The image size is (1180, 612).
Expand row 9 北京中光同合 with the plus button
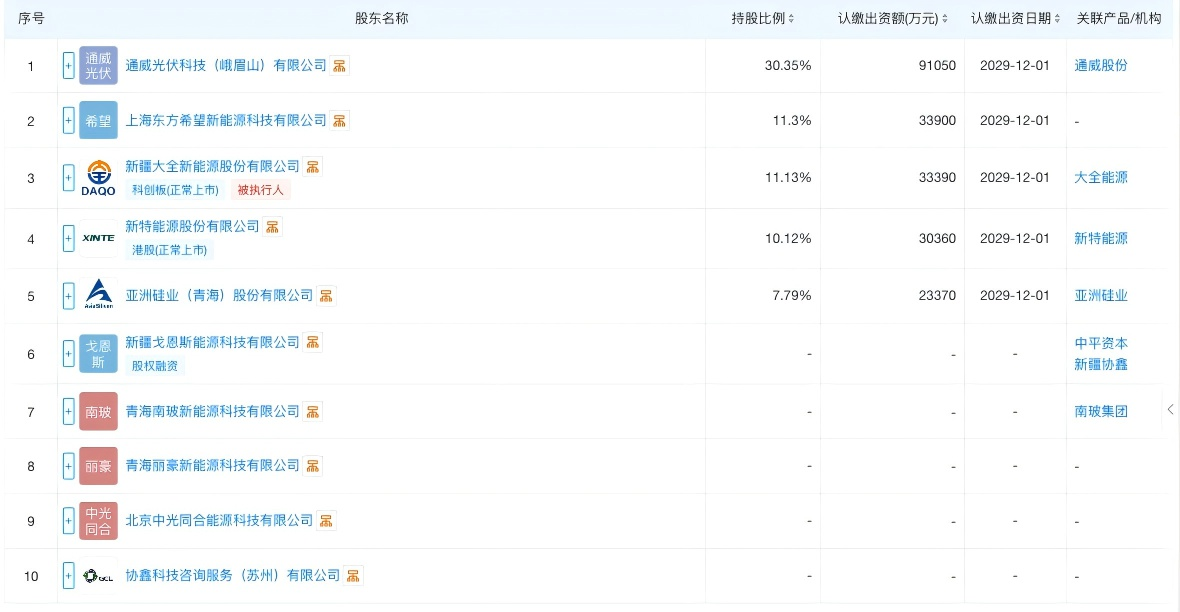(68, 521)
